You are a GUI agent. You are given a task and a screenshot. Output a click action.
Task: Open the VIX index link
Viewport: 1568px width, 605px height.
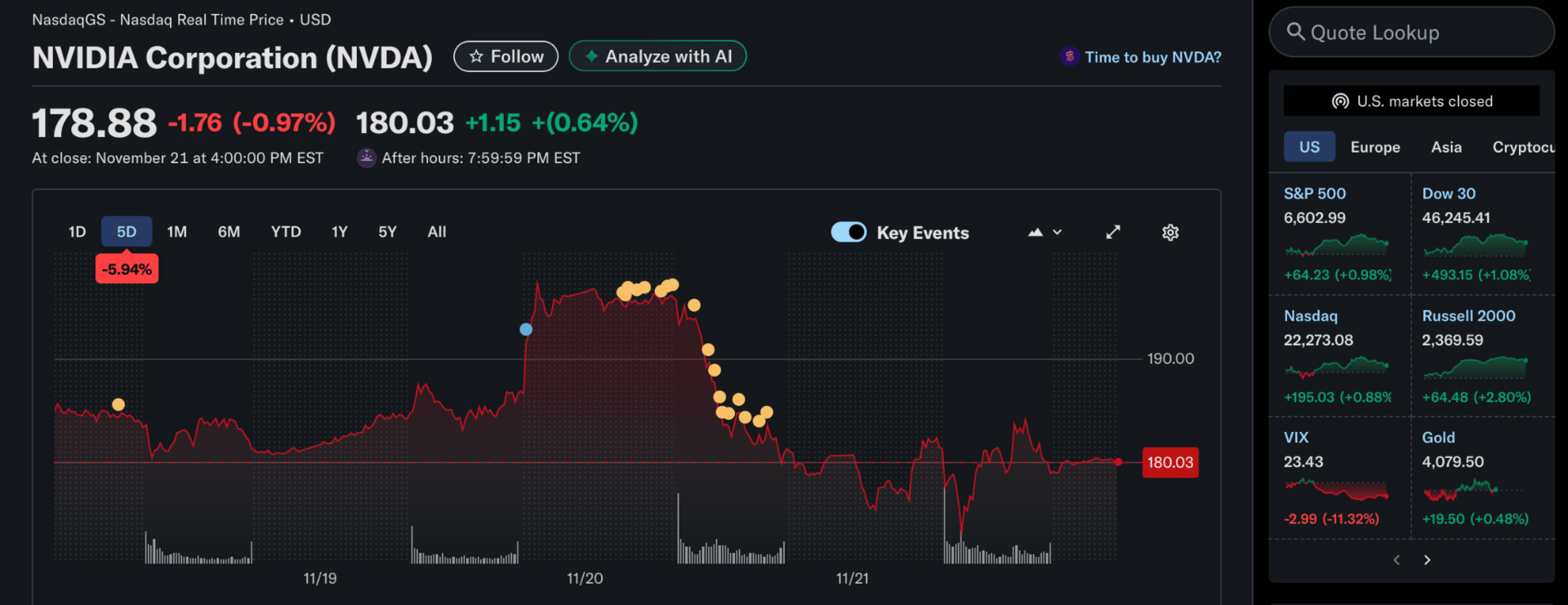[x=1296, y=438]
